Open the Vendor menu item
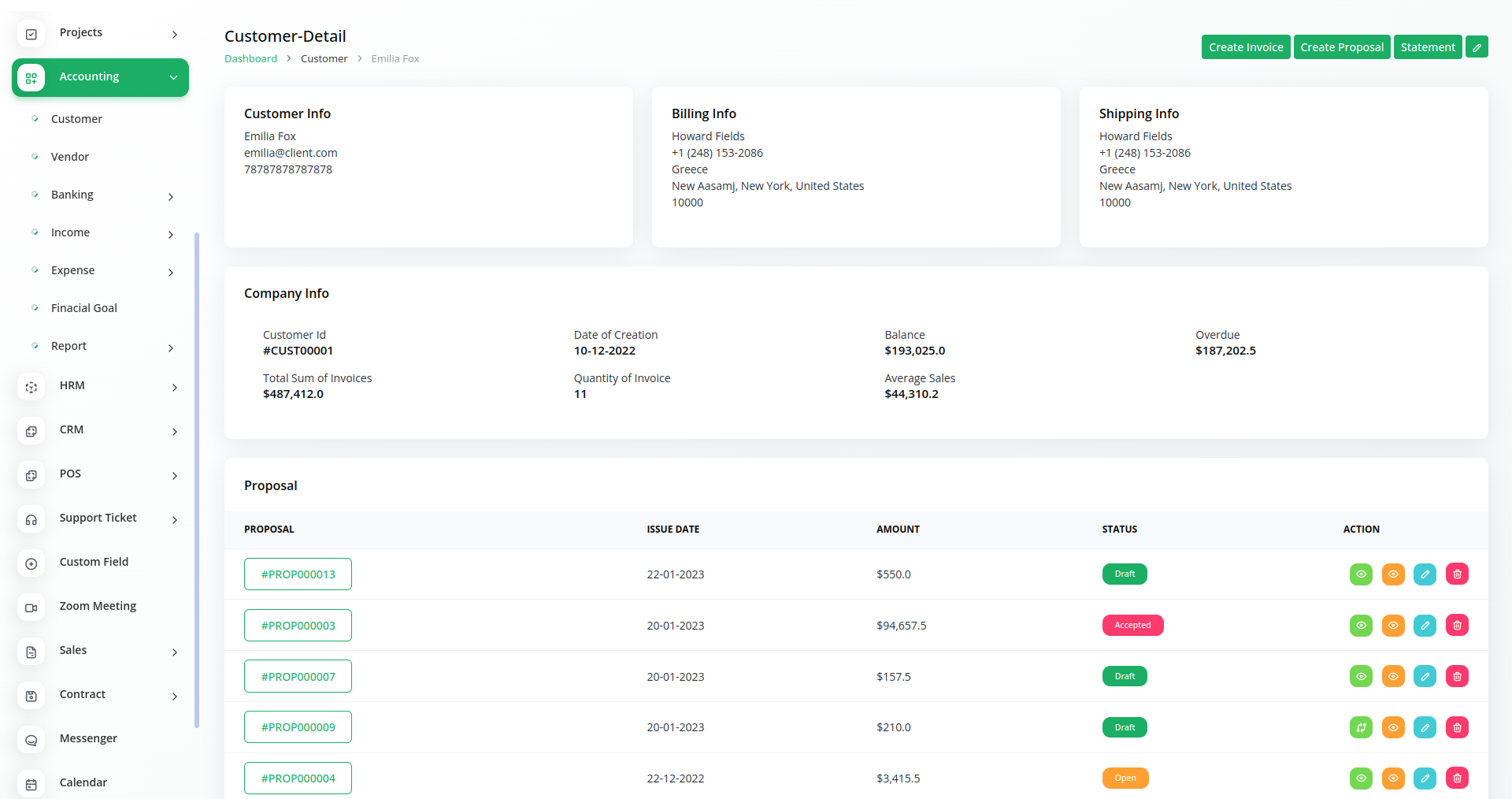1512x799 pixels. point(70,157)
